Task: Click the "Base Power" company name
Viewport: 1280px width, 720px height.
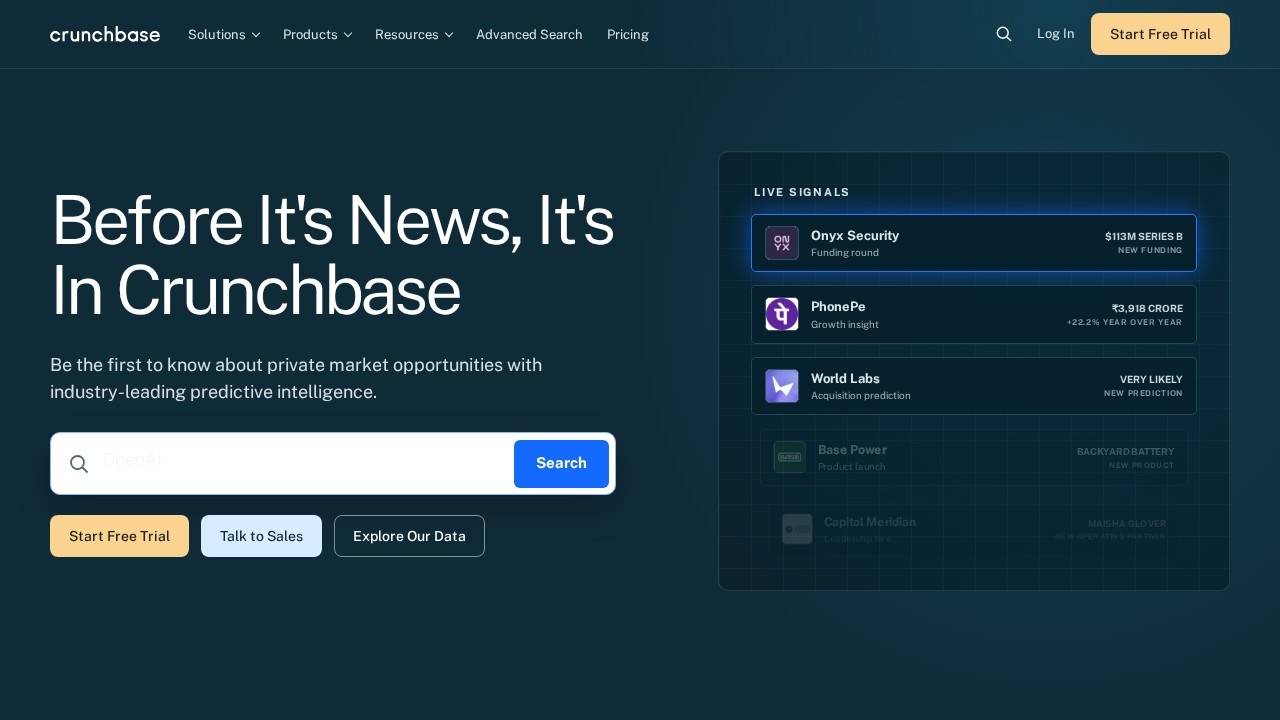Action: coord(852,450)
